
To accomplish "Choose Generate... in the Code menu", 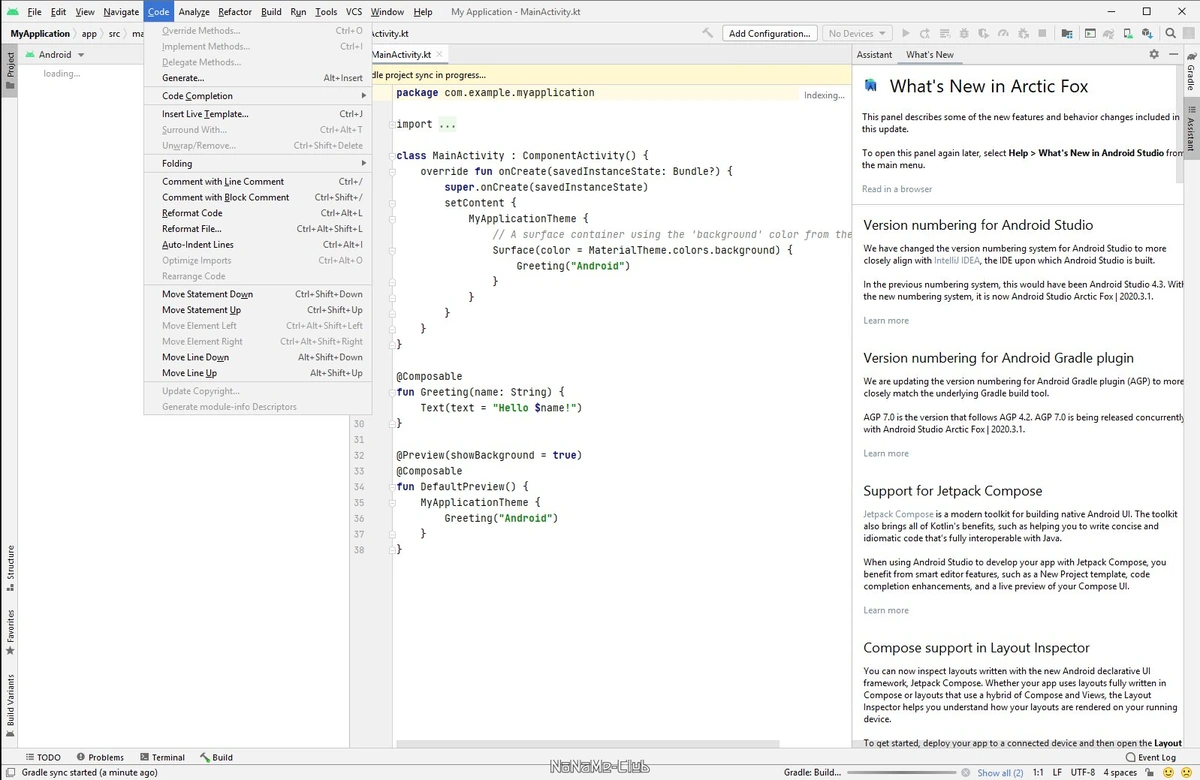I will pos(258,78).
